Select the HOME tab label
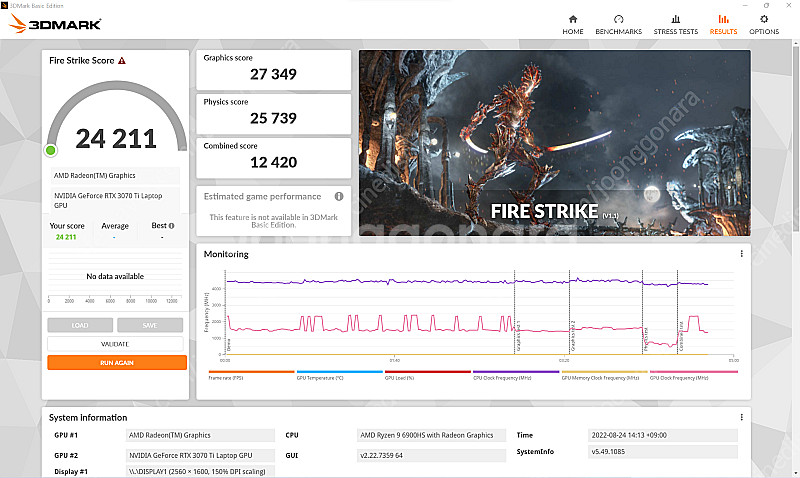The width and height of the screenshot is (800, 478). [572, 32]
